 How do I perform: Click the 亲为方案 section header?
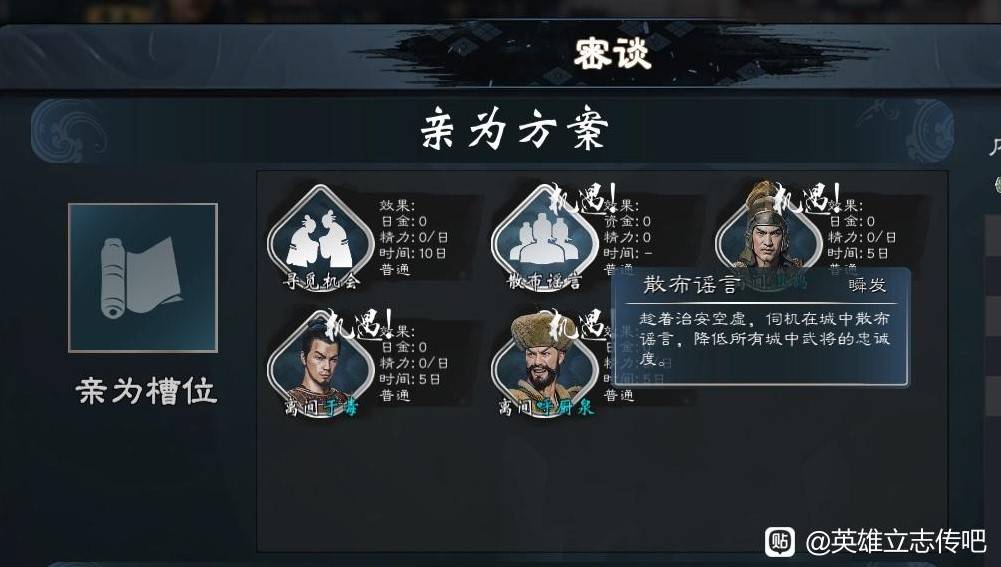(515, 129)
